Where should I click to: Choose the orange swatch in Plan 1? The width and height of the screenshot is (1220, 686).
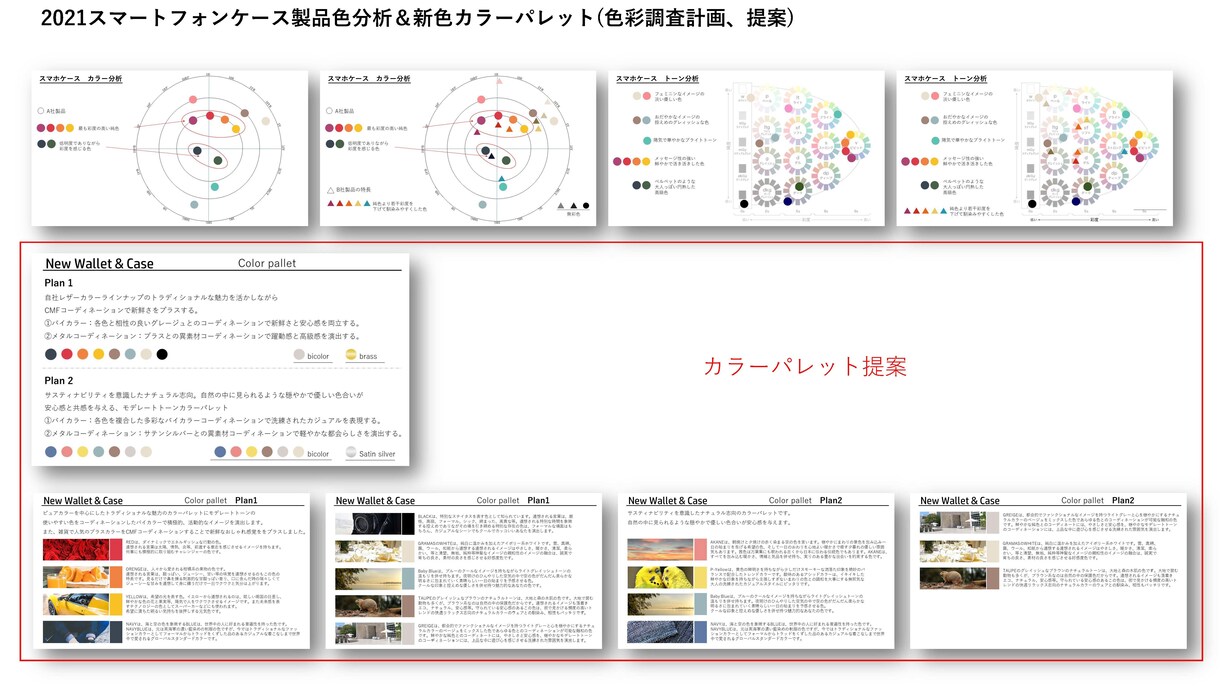coord(83,354)
